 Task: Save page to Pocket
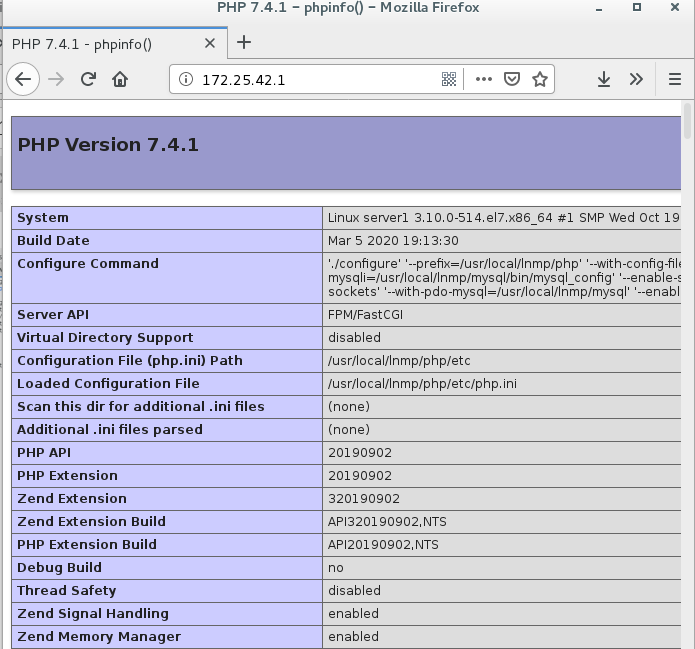click(512, 79)
